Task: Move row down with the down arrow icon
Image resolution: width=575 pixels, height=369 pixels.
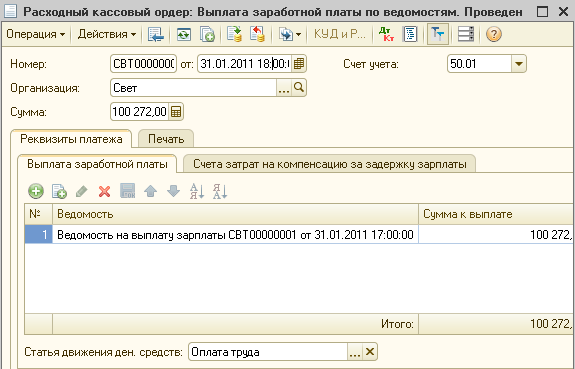Action: [x=173, y=191]
